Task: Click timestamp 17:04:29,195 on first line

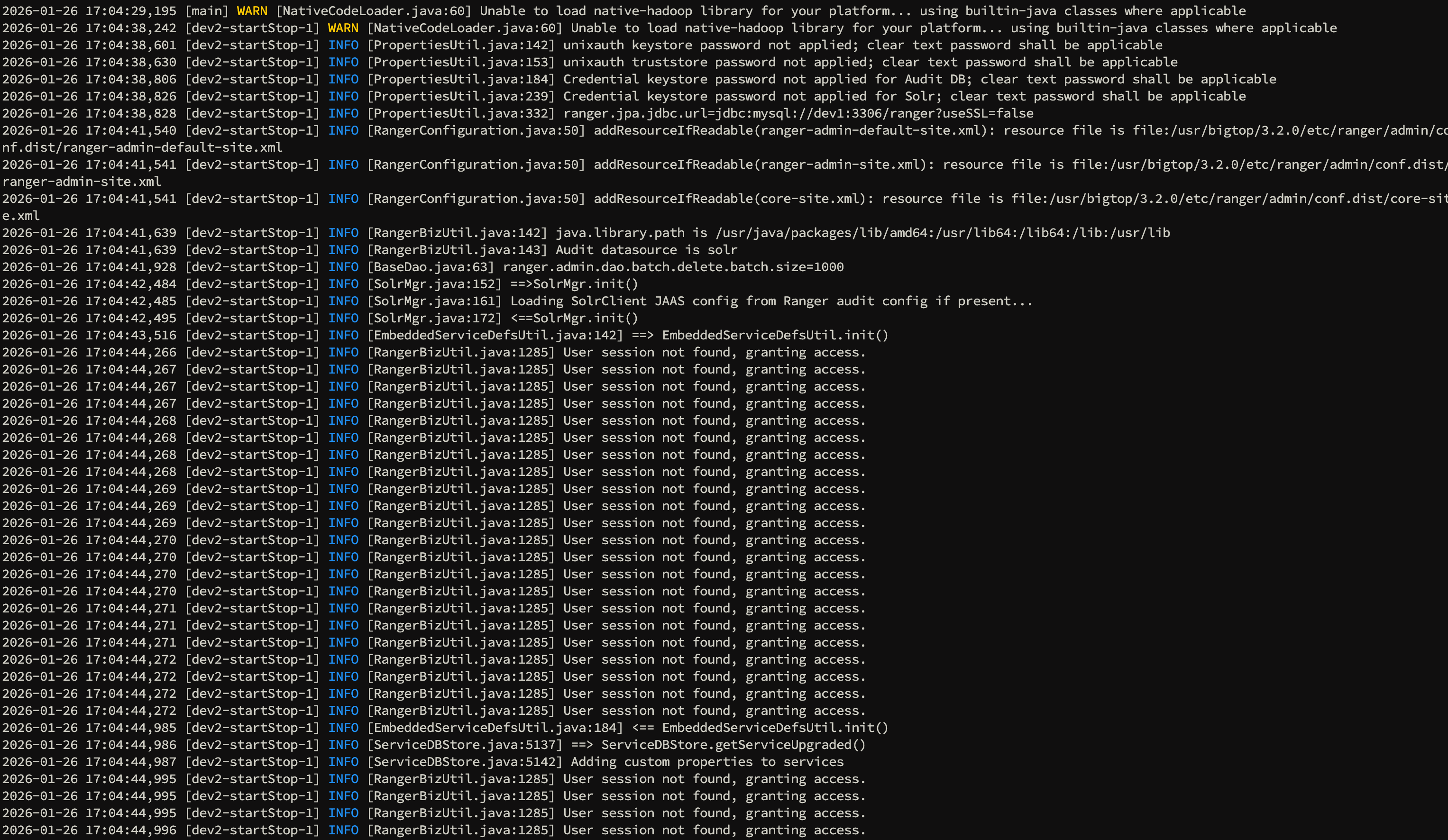Action: pos(131,11)
